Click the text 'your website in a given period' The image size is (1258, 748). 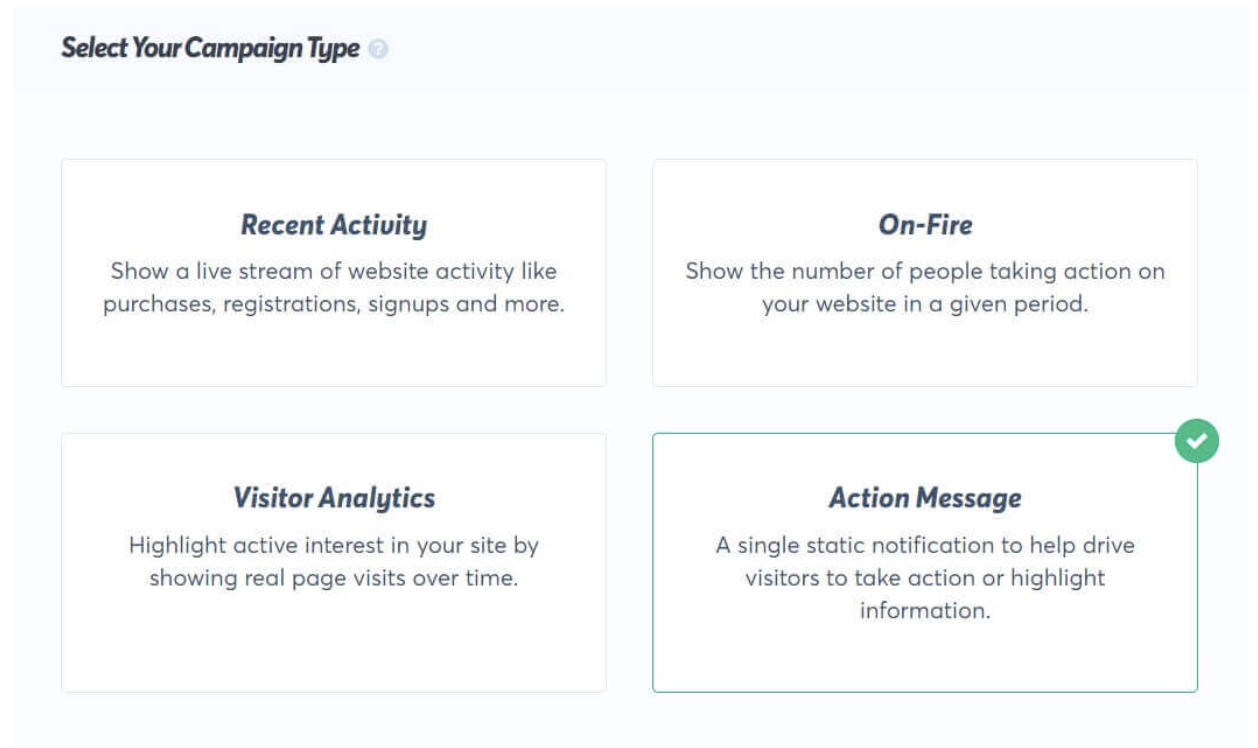pyautogui.click(x=925, y=303)
